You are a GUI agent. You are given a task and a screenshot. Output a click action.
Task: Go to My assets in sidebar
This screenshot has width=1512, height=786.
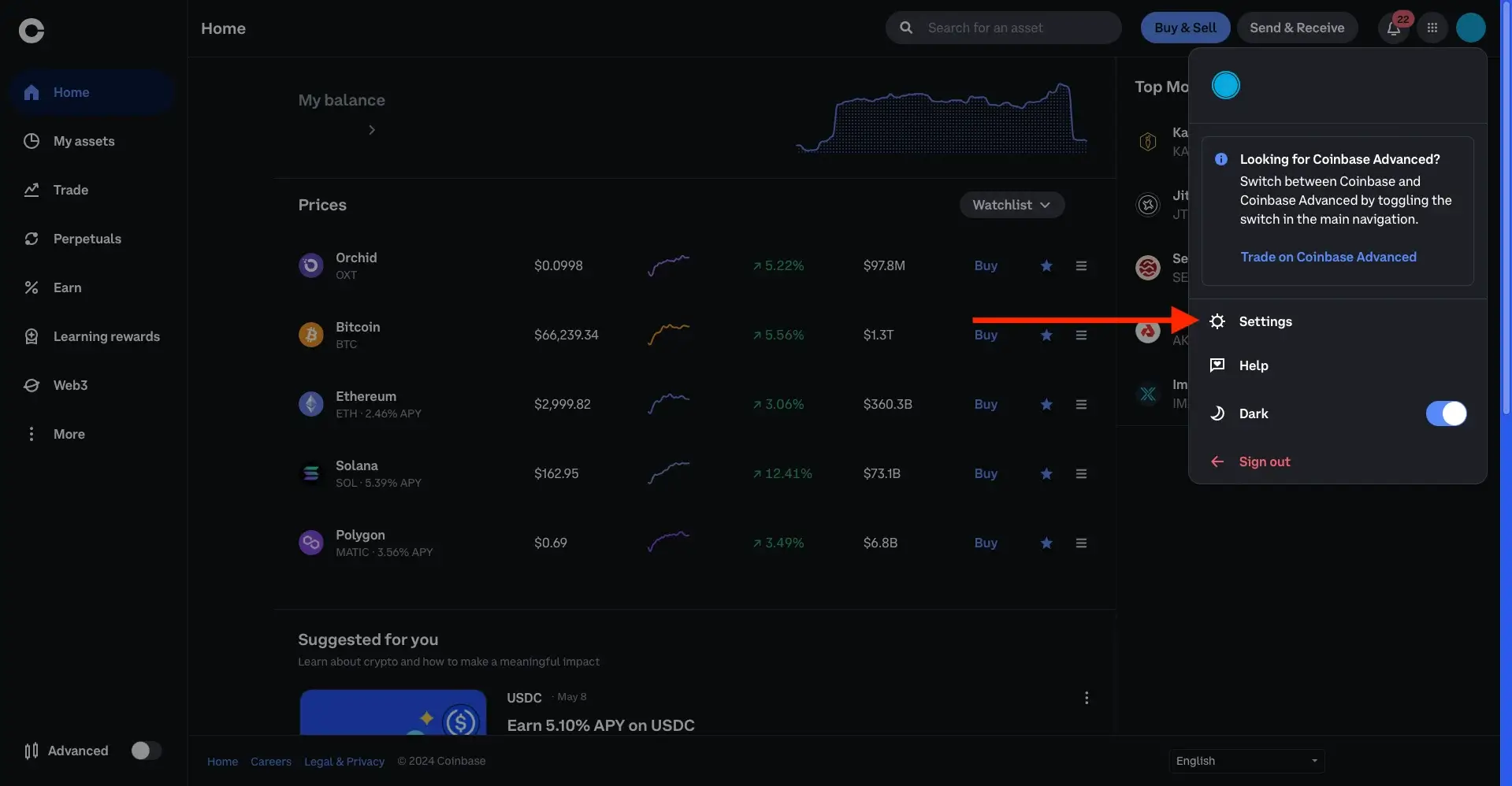pos(84,141)
